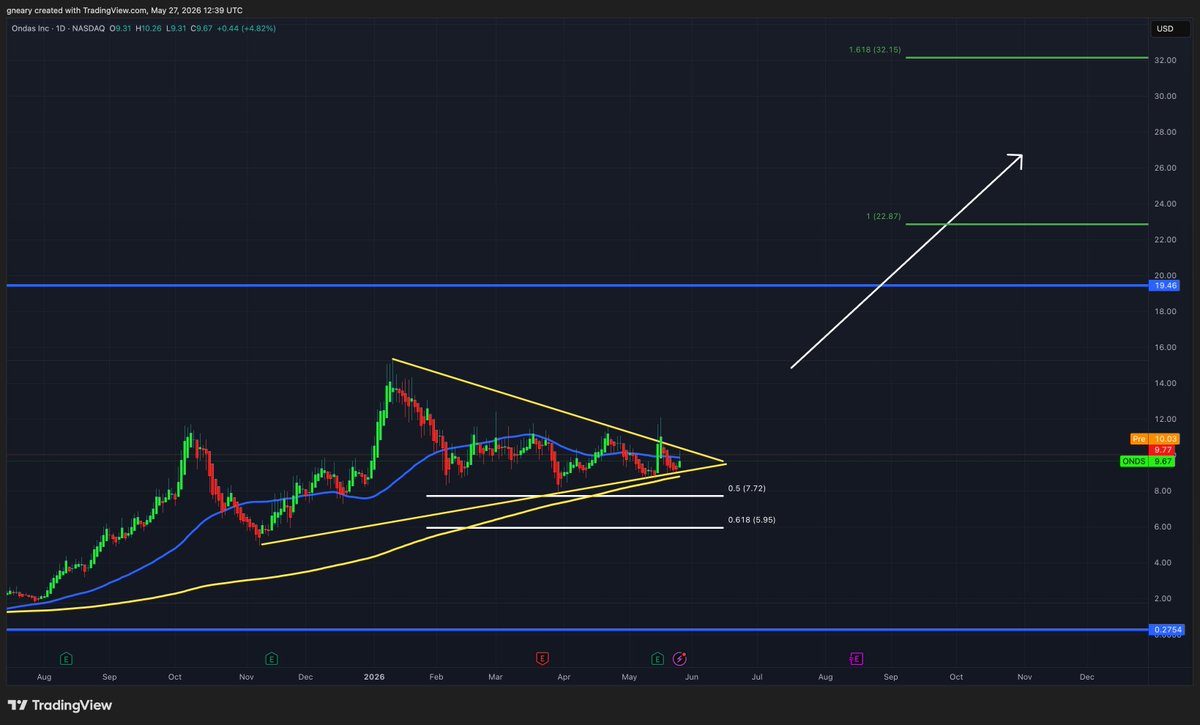Click the Feb label on the time axis

[435, 677]
